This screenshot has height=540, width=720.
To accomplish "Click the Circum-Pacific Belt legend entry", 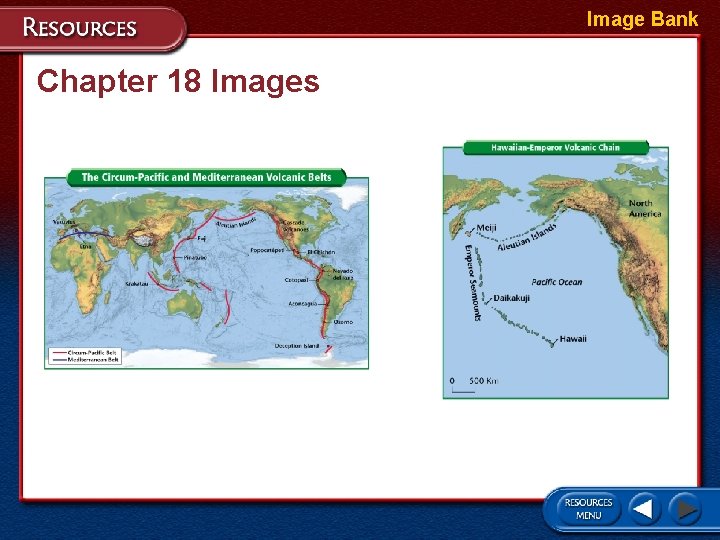I will tap(85, 353).
